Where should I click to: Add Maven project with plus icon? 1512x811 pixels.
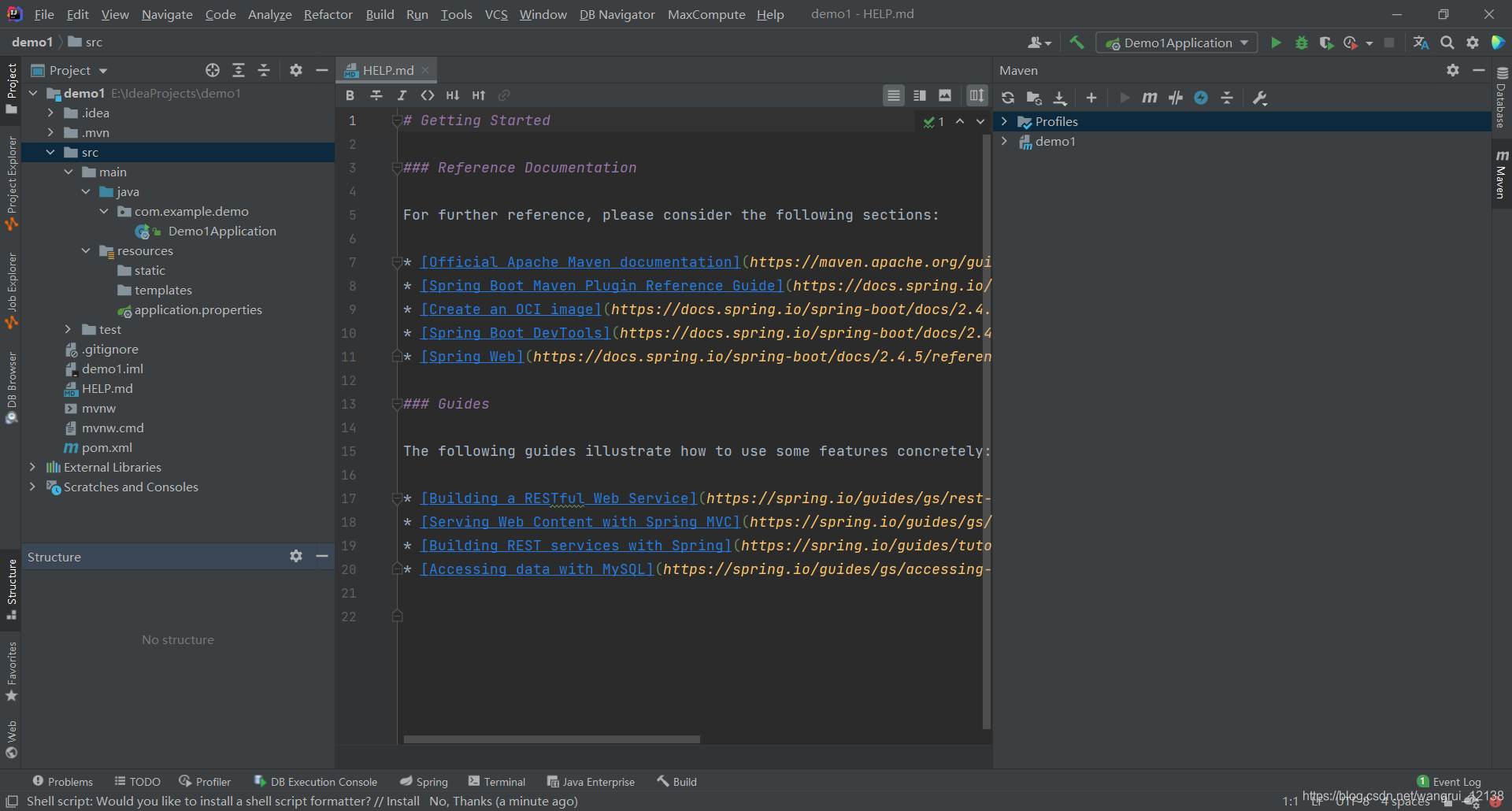pyautogui.click(x=1091, y=98)
